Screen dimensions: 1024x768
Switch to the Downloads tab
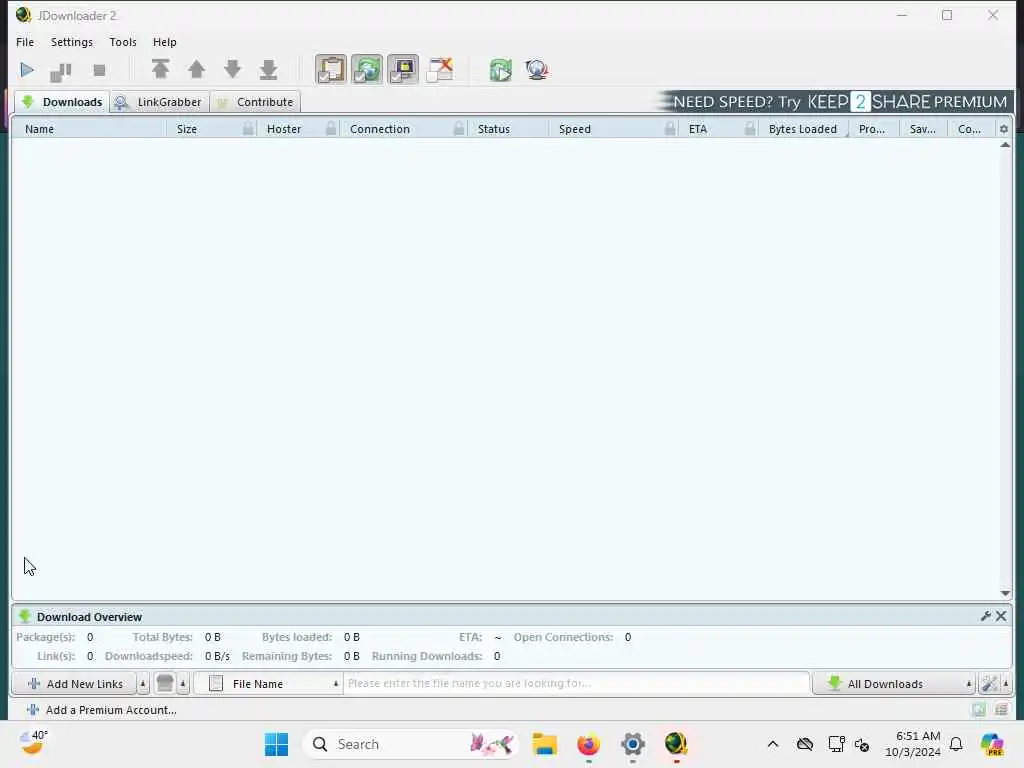pos(62,102)
